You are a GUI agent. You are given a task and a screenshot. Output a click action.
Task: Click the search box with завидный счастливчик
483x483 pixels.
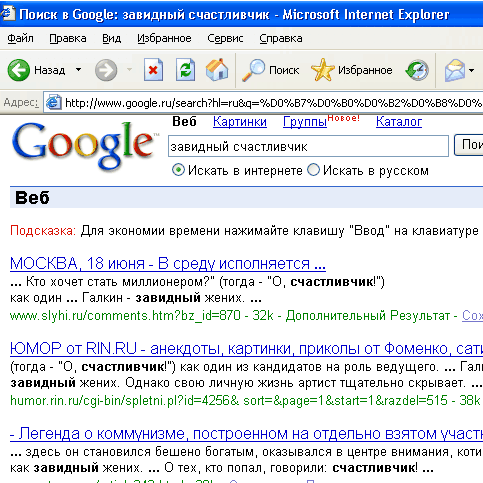[308, 146]
